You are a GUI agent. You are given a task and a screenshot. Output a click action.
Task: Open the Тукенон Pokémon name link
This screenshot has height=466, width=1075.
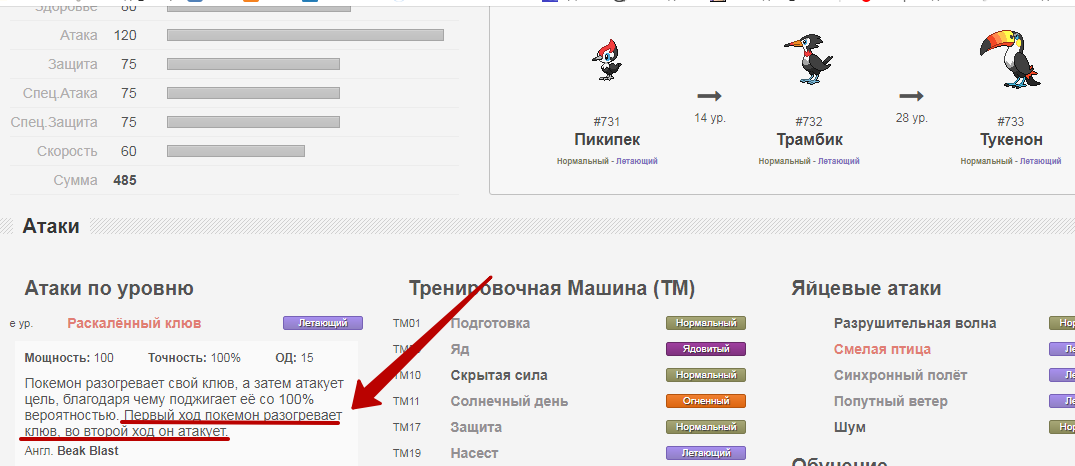click(1011, 140)
